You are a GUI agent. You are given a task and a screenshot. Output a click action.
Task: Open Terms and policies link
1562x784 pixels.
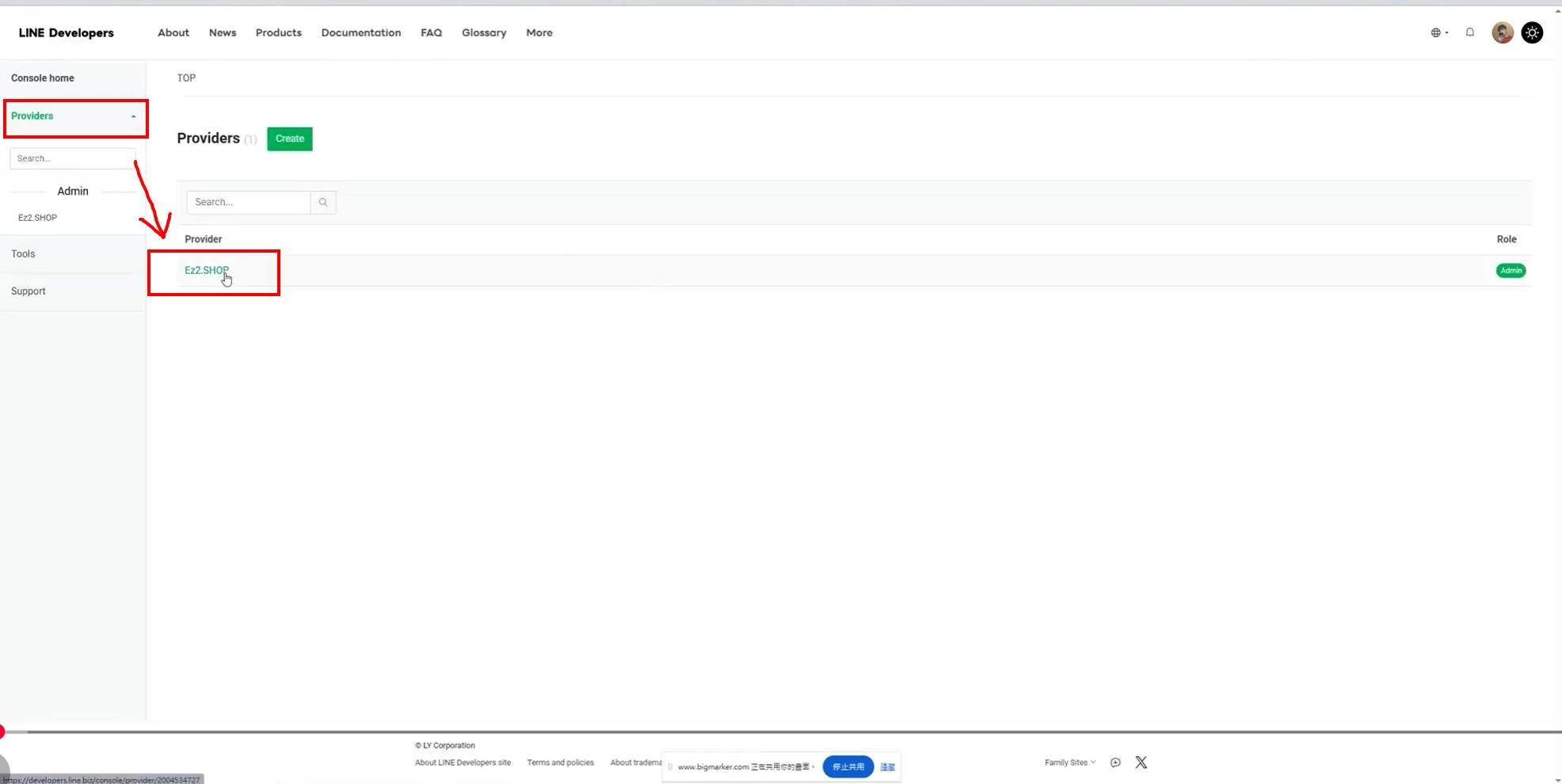[x=560, y=763]
